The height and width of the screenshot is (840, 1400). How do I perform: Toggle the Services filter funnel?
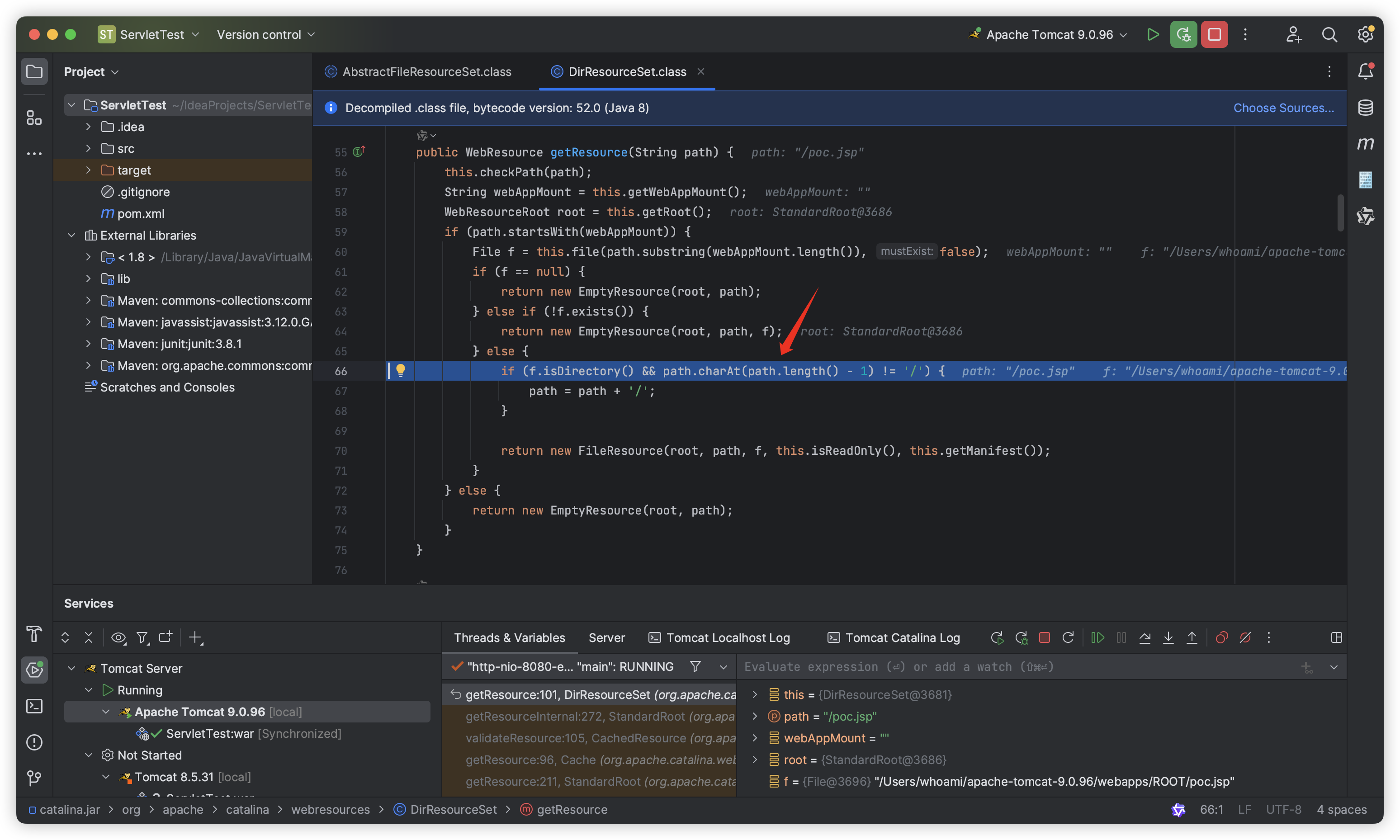point(142,637)
